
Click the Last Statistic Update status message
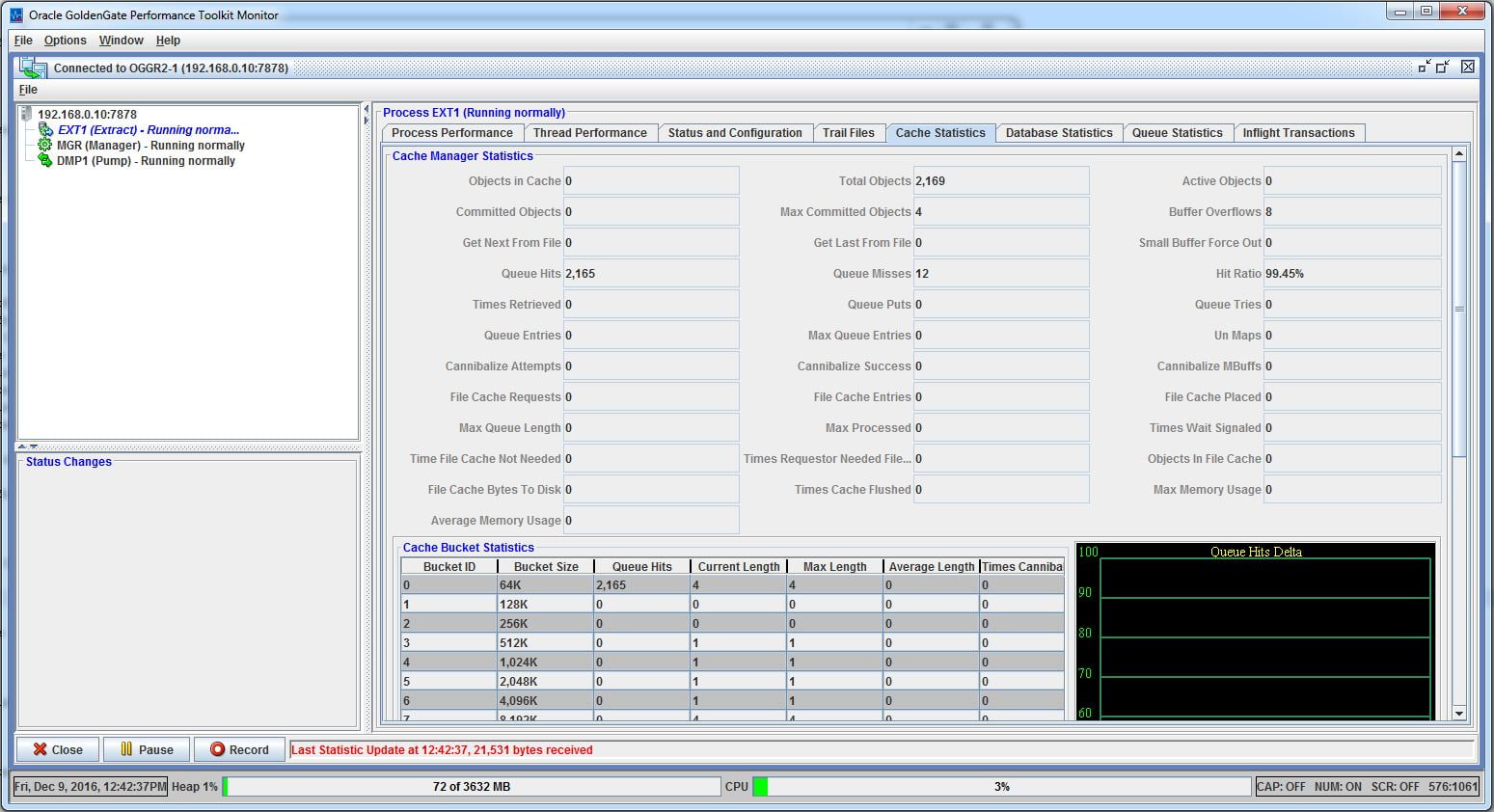click(x=442, y=749)
